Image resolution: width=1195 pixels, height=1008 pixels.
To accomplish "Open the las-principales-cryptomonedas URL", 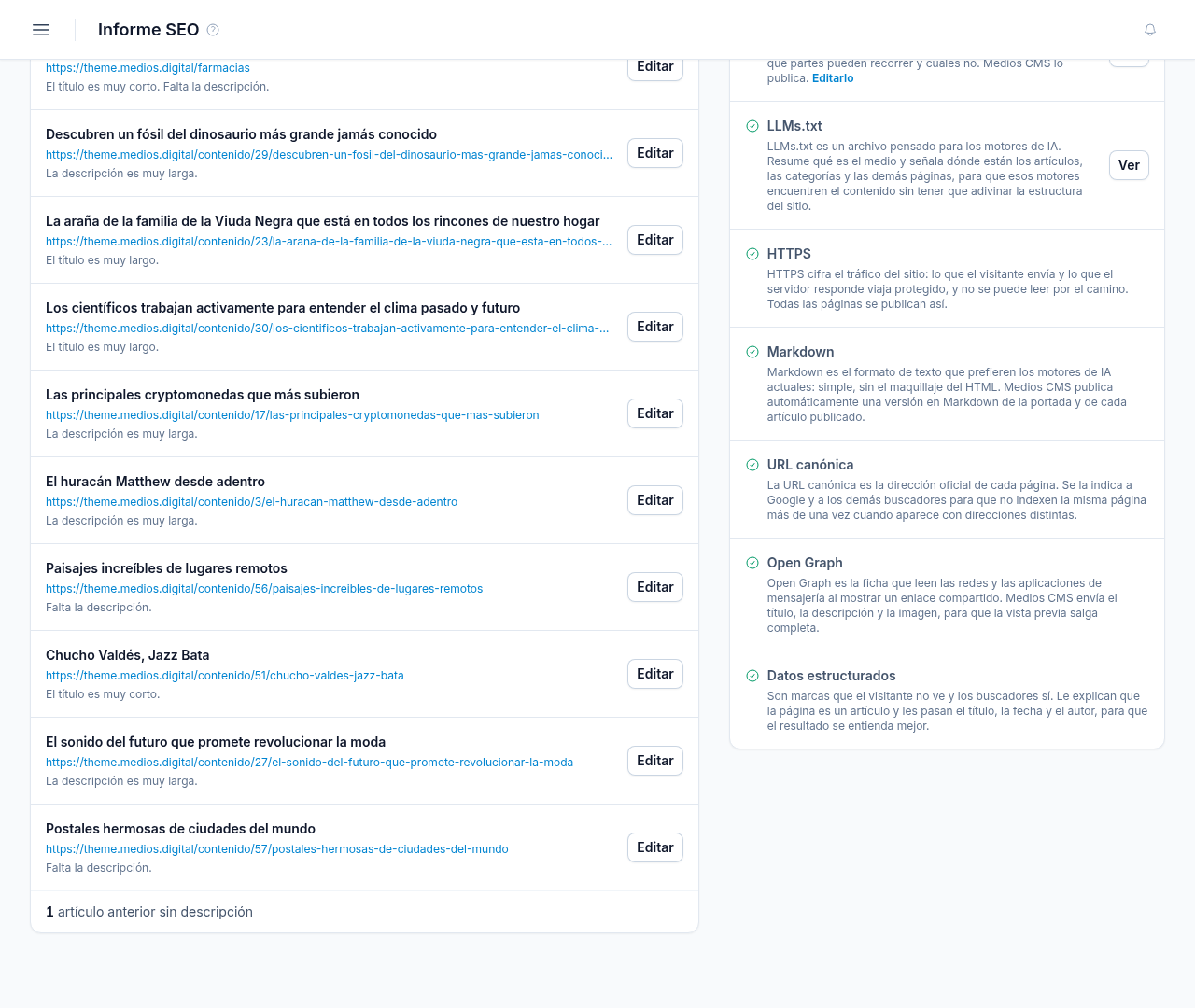I will pyautogui.click(x=292, y=415).
